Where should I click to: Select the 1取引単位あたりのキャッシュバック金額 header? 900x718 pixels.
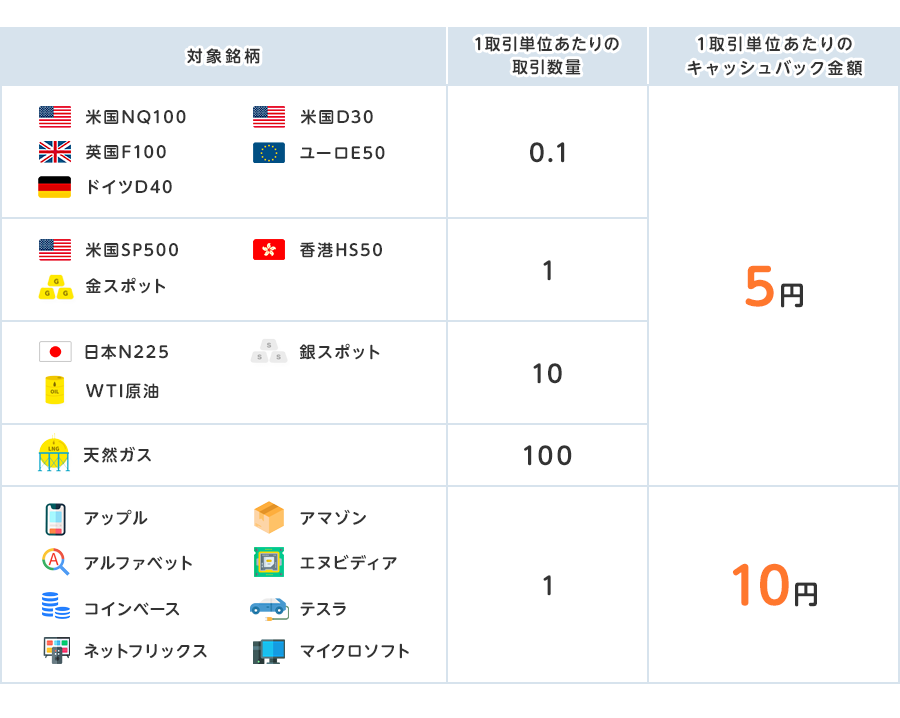(x=773, y=55)
